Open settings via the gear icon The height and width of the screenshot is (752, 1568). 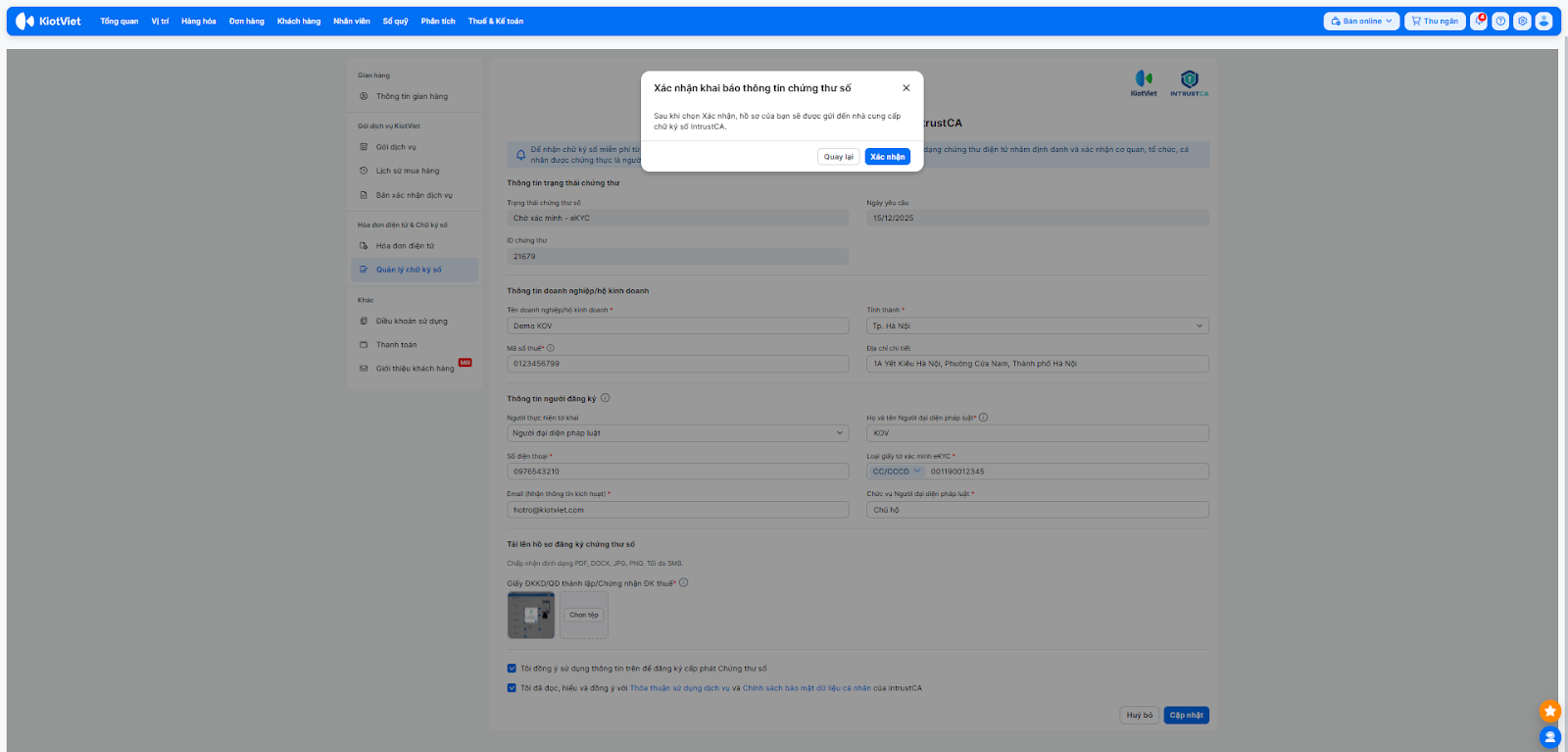[1522, 21]
